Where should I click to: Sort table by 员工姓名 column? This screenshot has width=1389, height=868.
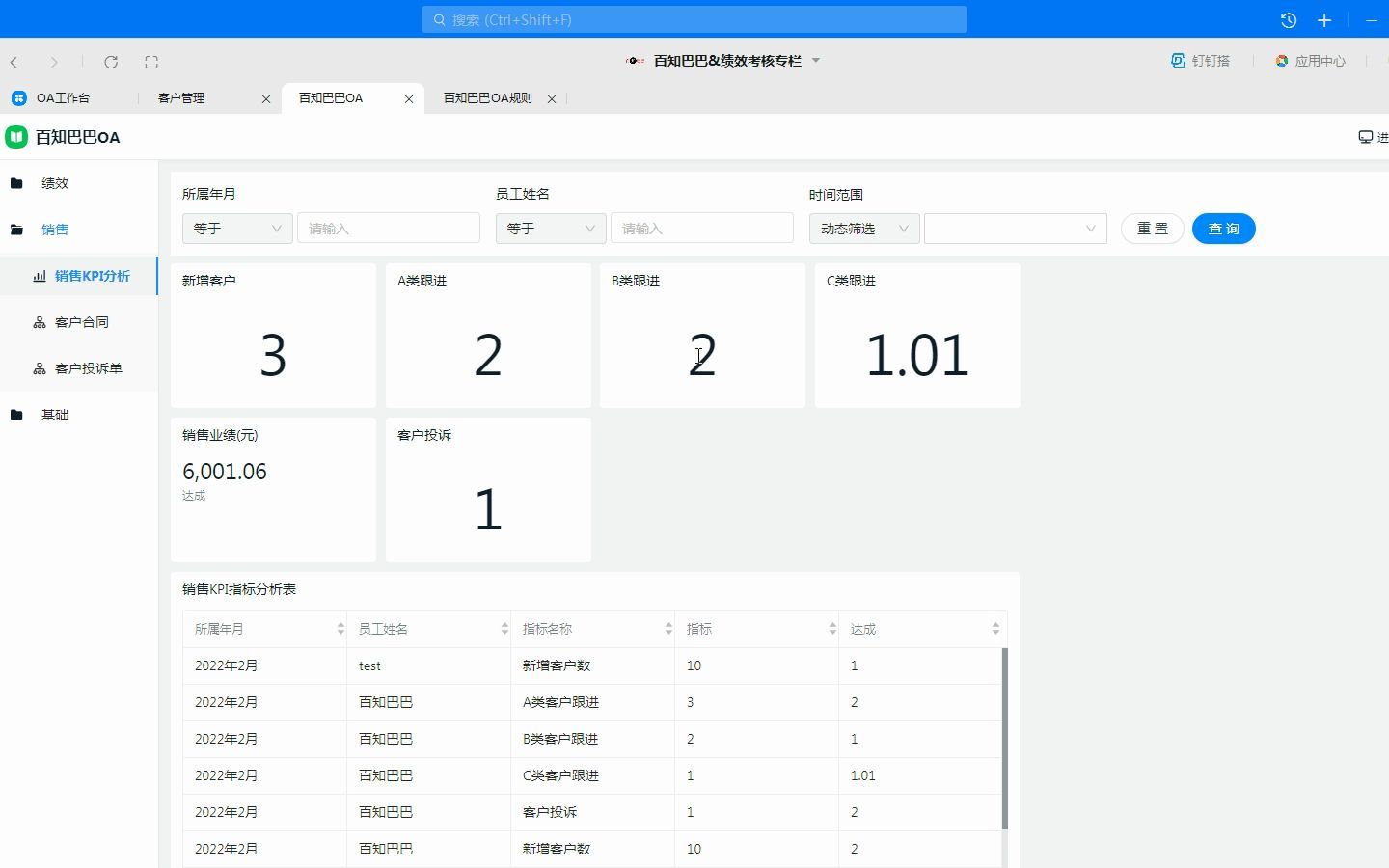point(504,629)
